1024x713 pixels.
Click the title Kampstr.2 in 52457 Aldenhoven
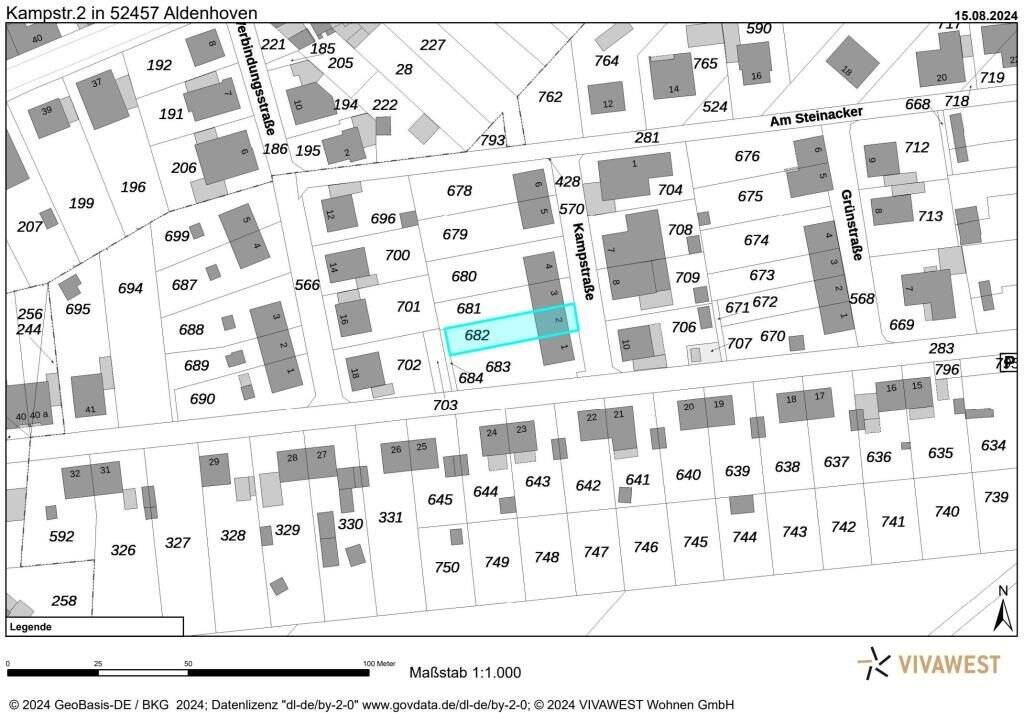[x=131, y=12]
